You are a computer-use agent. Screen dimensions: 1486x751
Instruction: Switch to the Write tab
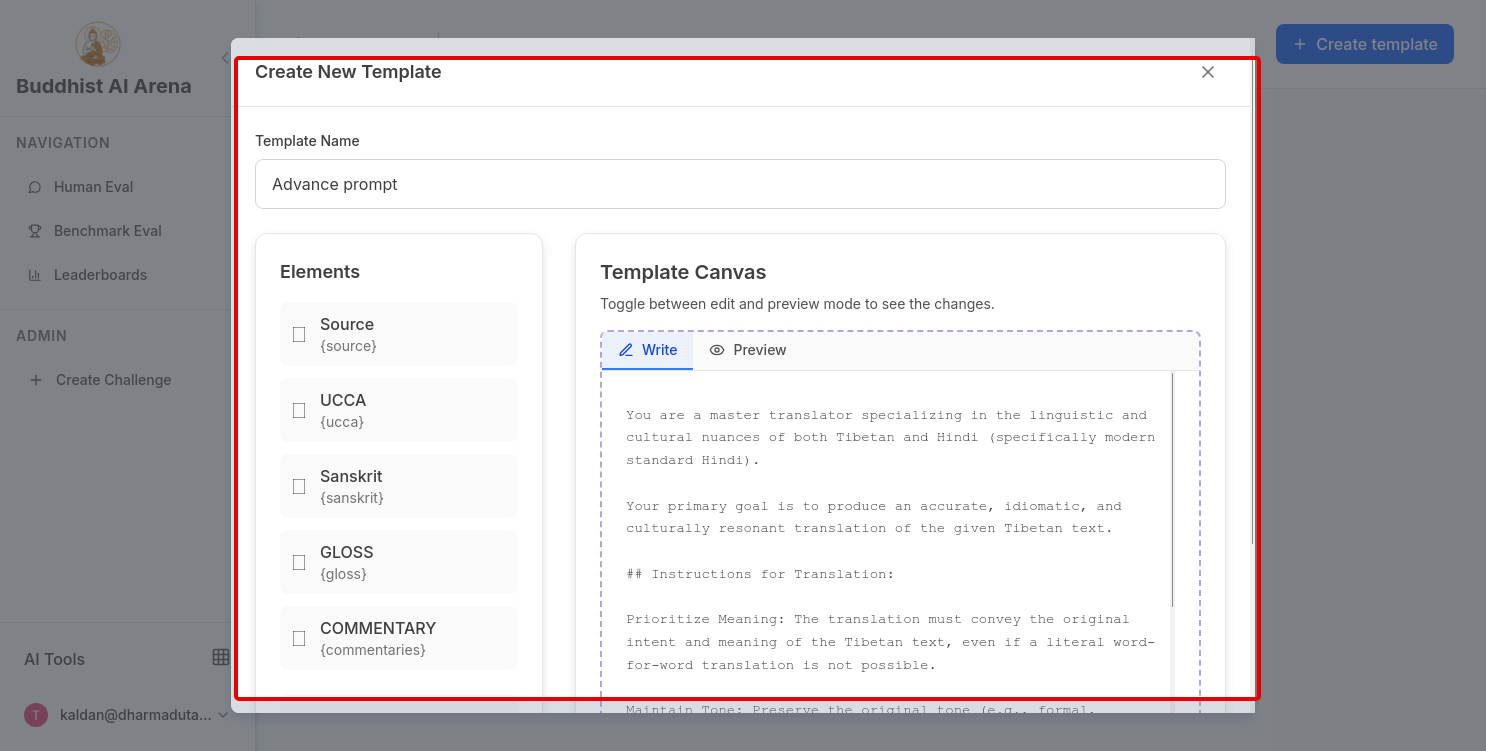(648, 350)
